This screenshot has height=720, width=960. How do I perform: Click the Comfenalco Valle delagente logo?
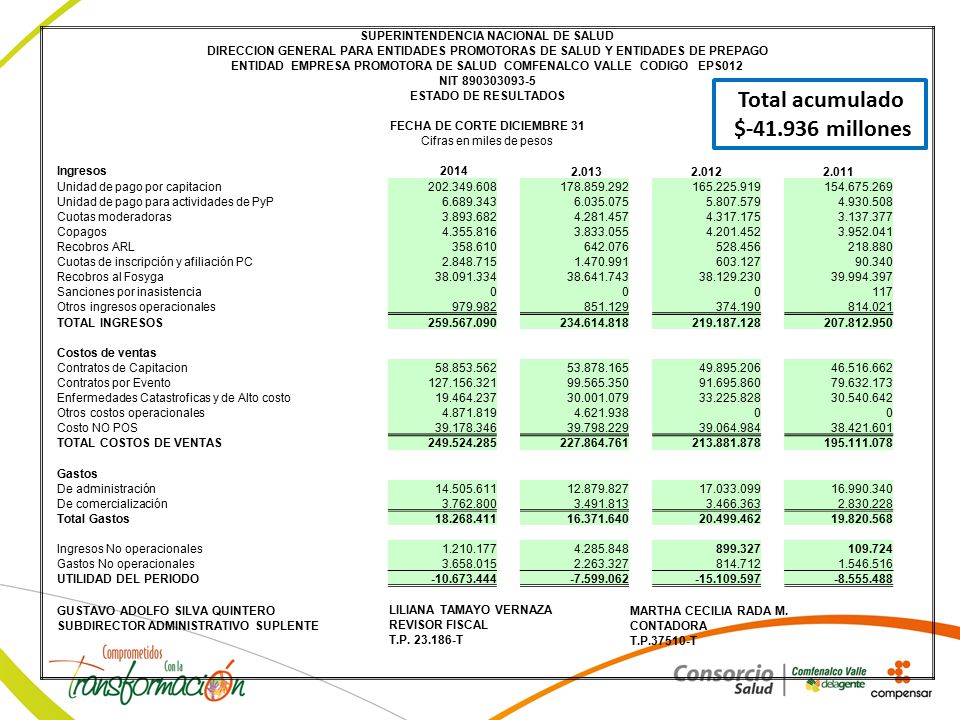829,679
